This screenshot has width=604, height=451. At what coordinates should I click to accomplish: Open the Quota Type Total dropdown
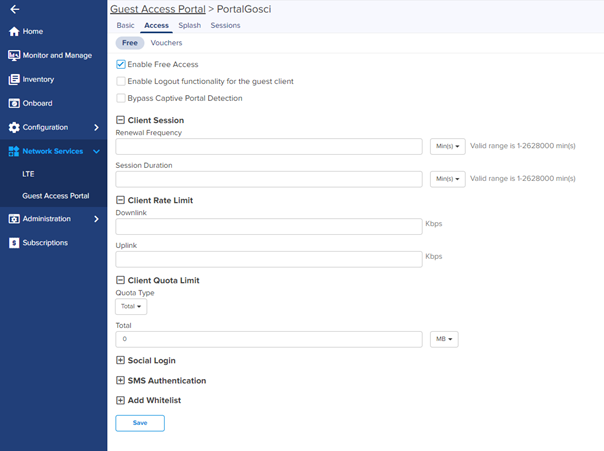pos(131,307)
